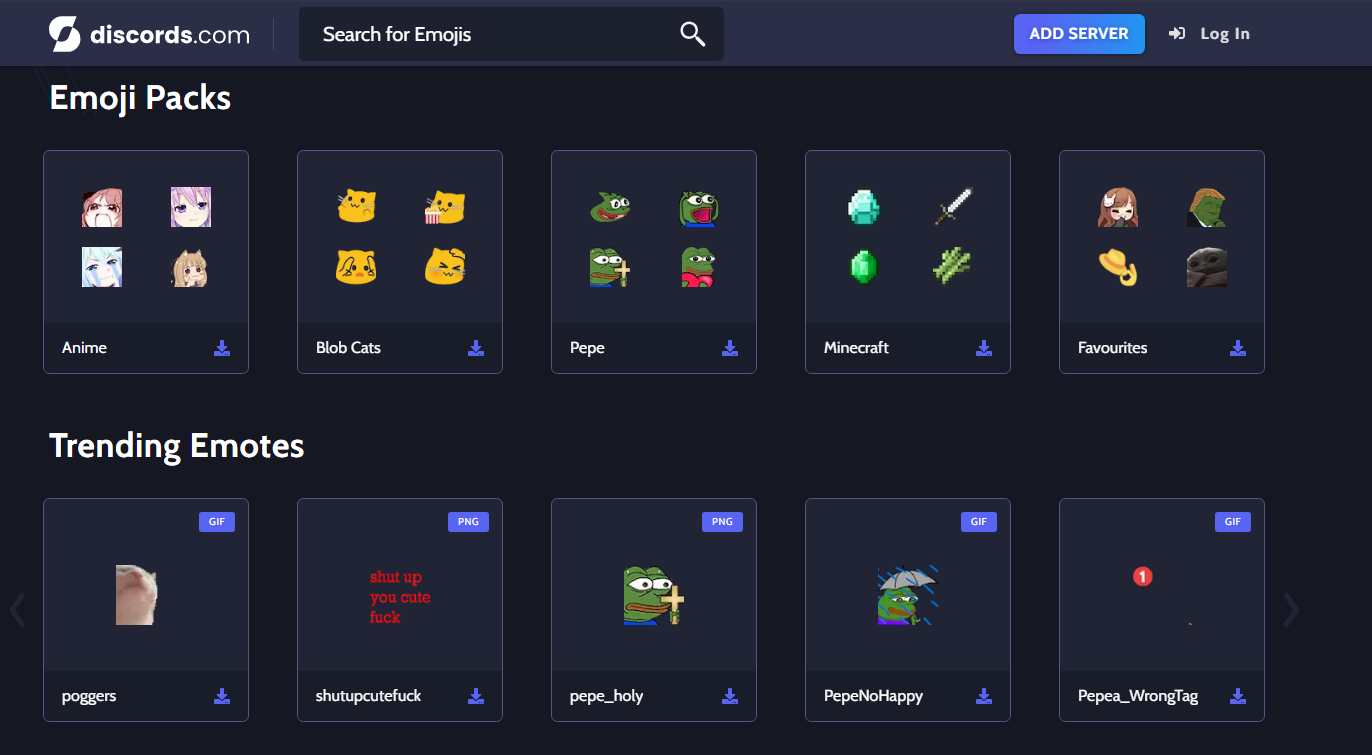1372x755 pixels.
Task: Go to next trending emotes with right arrow
Action: tap(1292, 609)
